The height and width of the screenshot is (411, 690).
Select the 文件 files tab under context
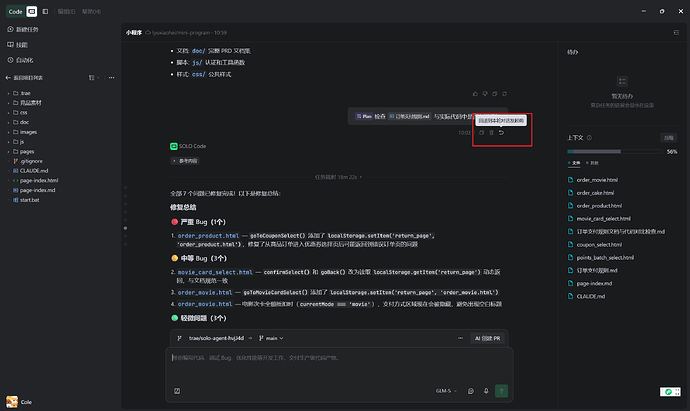(x=574, y=163)
